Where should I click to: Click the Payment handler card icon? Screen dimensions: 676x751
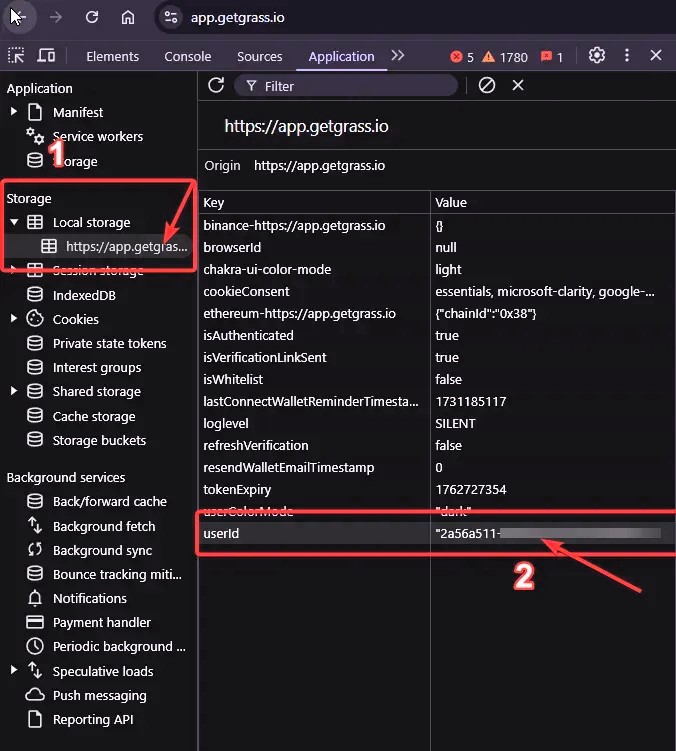[35, 622]
